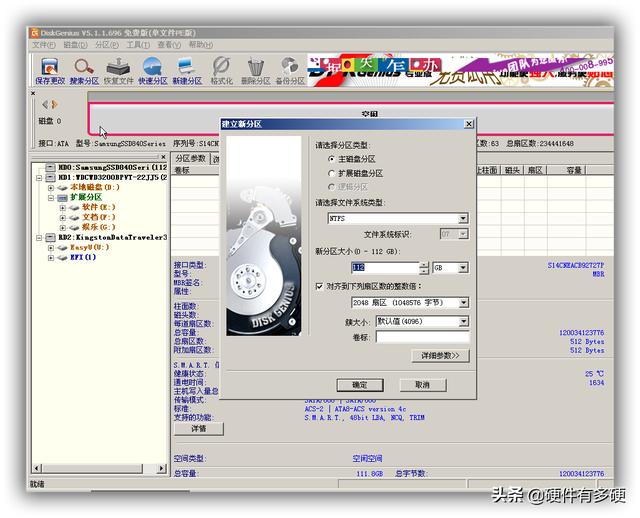Click the Quick Partition (快速分区) toolbar icon

[153, 70]
